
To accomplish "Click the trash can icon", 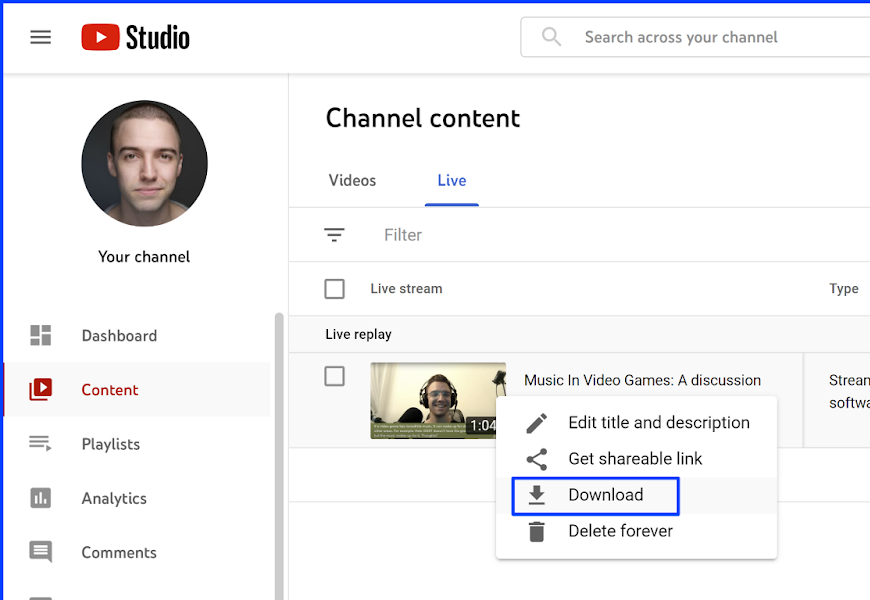I will 537,531.
